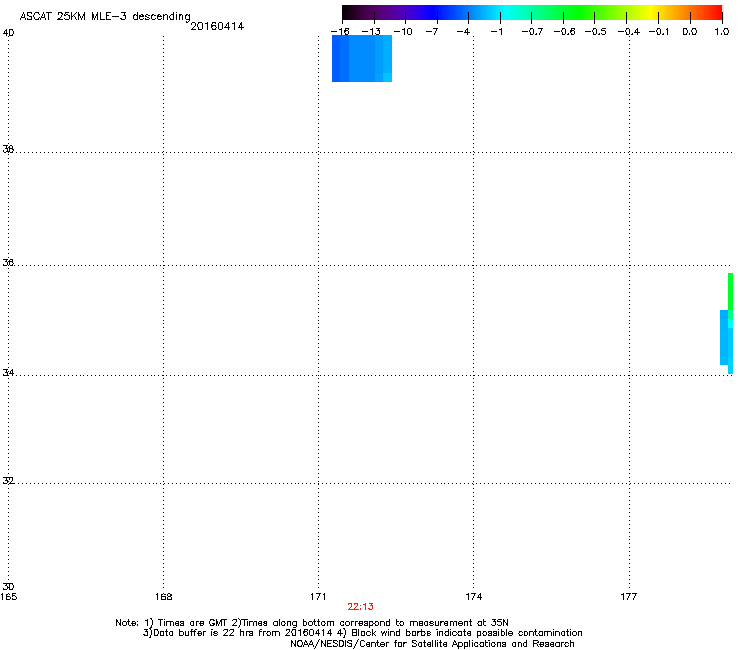
Task: Click the -0.1 color scale label
Action: pos(659,32)
